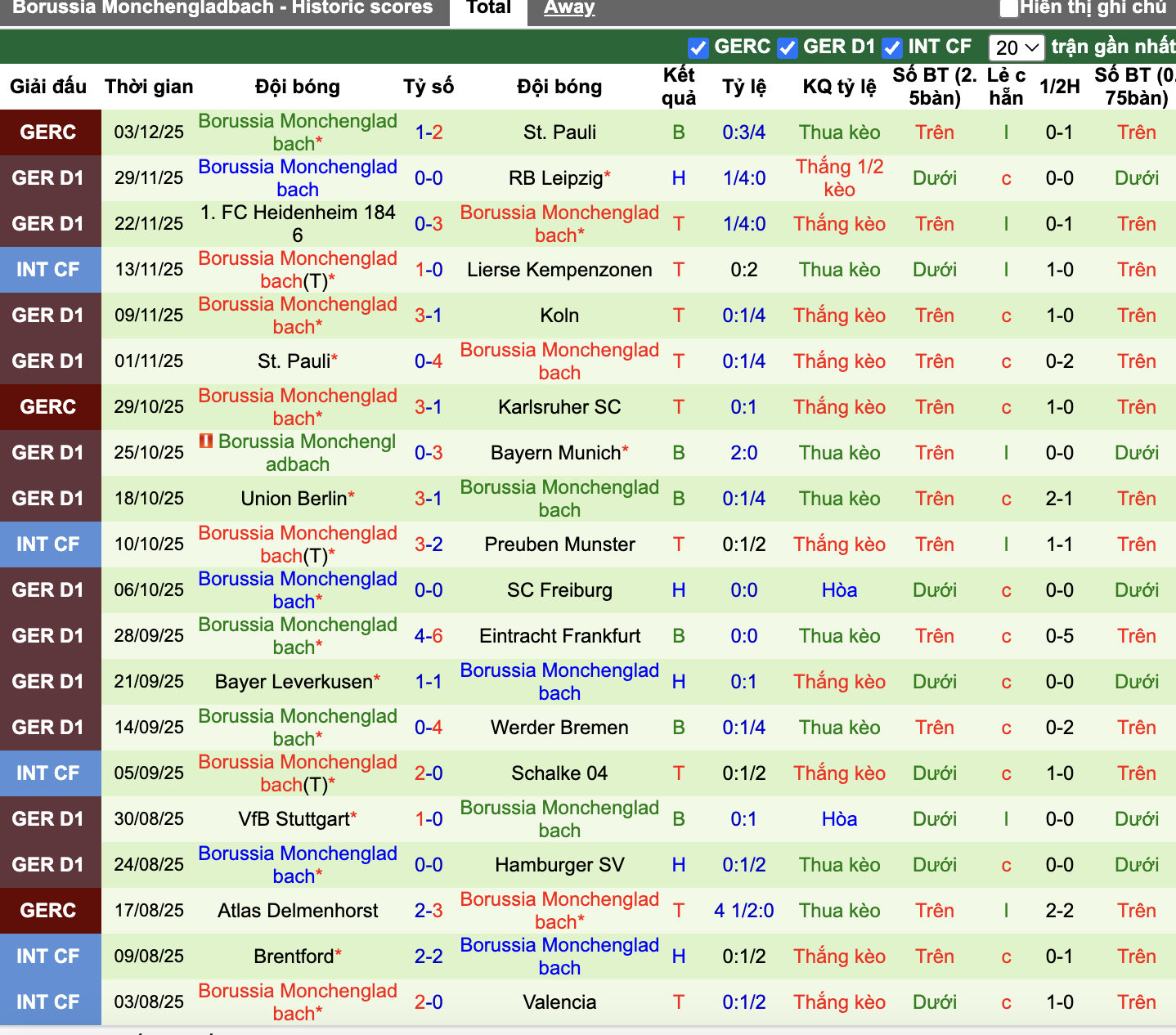Open the 20 recent matches dropdown
The image size is (1176, 1035).
pyautogui.click(x=1017, y=47)
